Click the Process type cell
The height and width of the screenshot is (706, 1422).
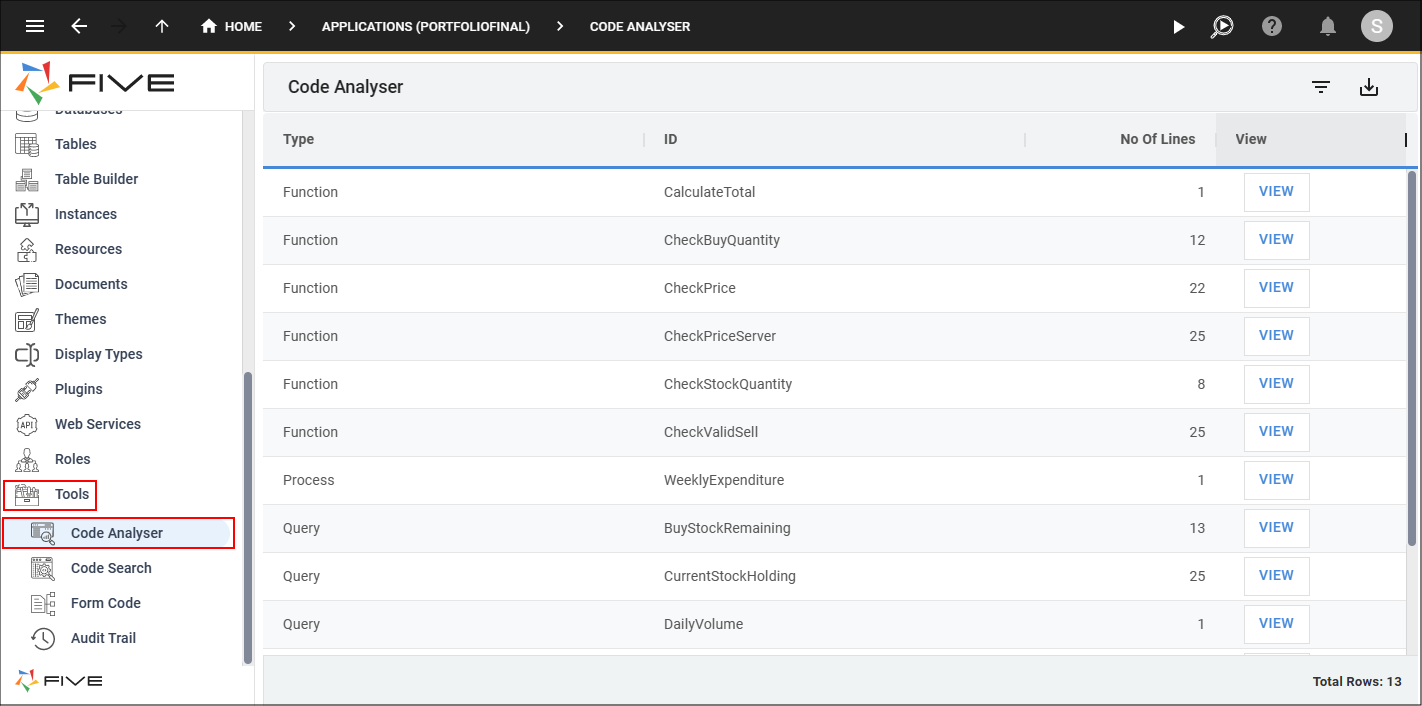309,480
